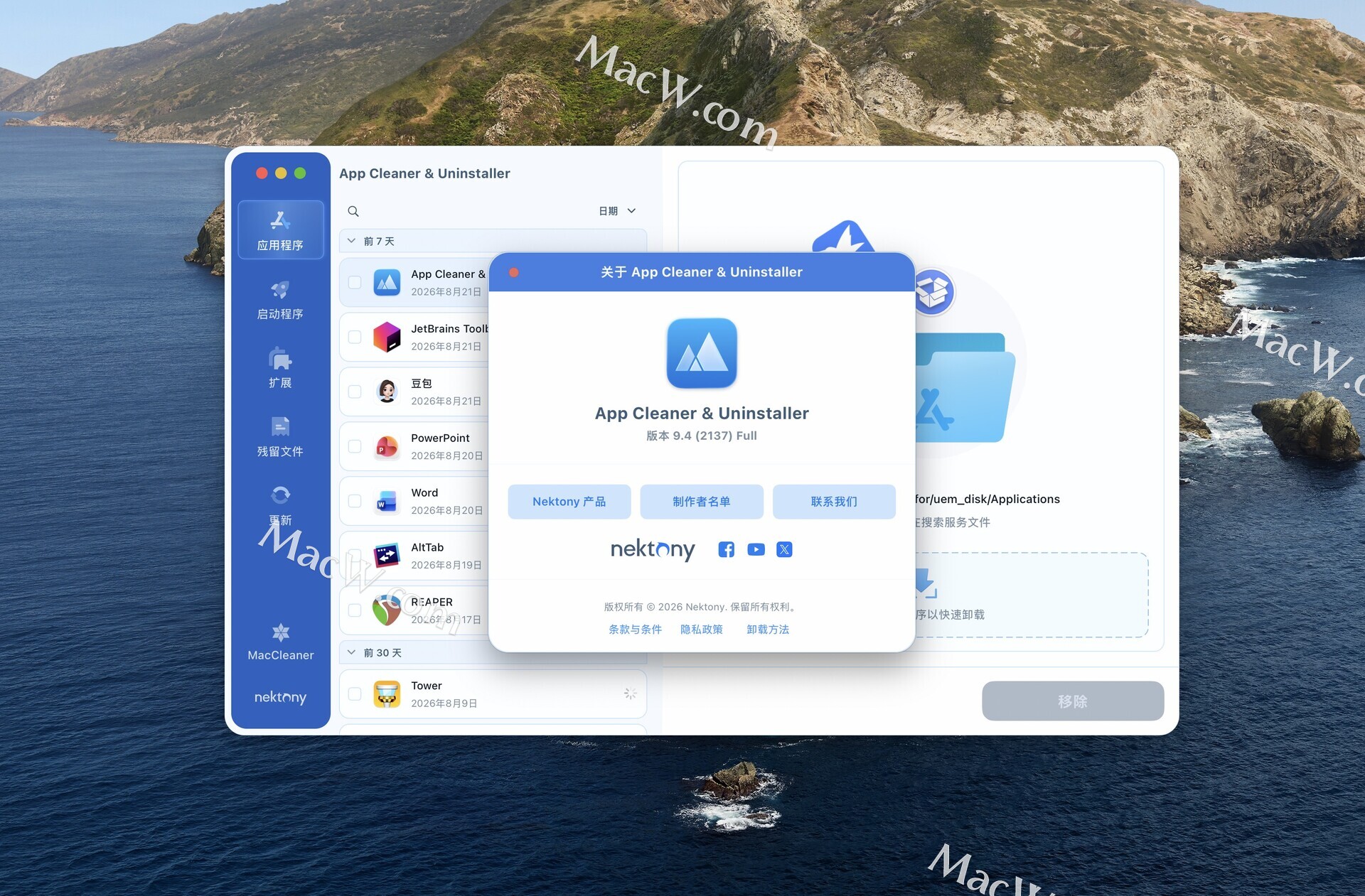Viewport: 1365px width, 896px height.
Task: Click the nektony logo in the sidebar
Action: click(280, 697)
